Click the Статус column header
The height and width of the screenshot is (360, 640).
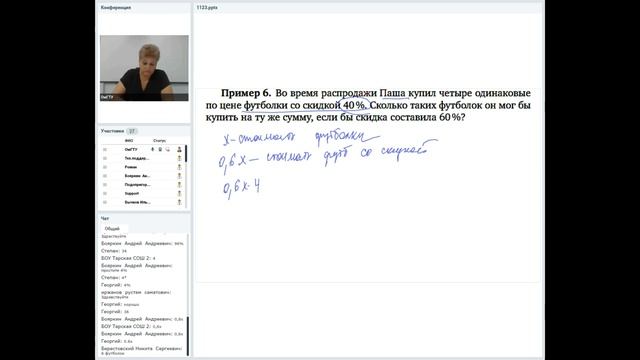159,141
